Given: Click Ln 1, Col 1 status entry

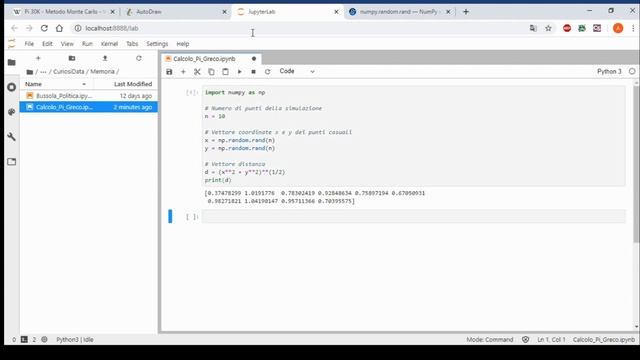Looking at the screenshot, I should coord(551,340).
